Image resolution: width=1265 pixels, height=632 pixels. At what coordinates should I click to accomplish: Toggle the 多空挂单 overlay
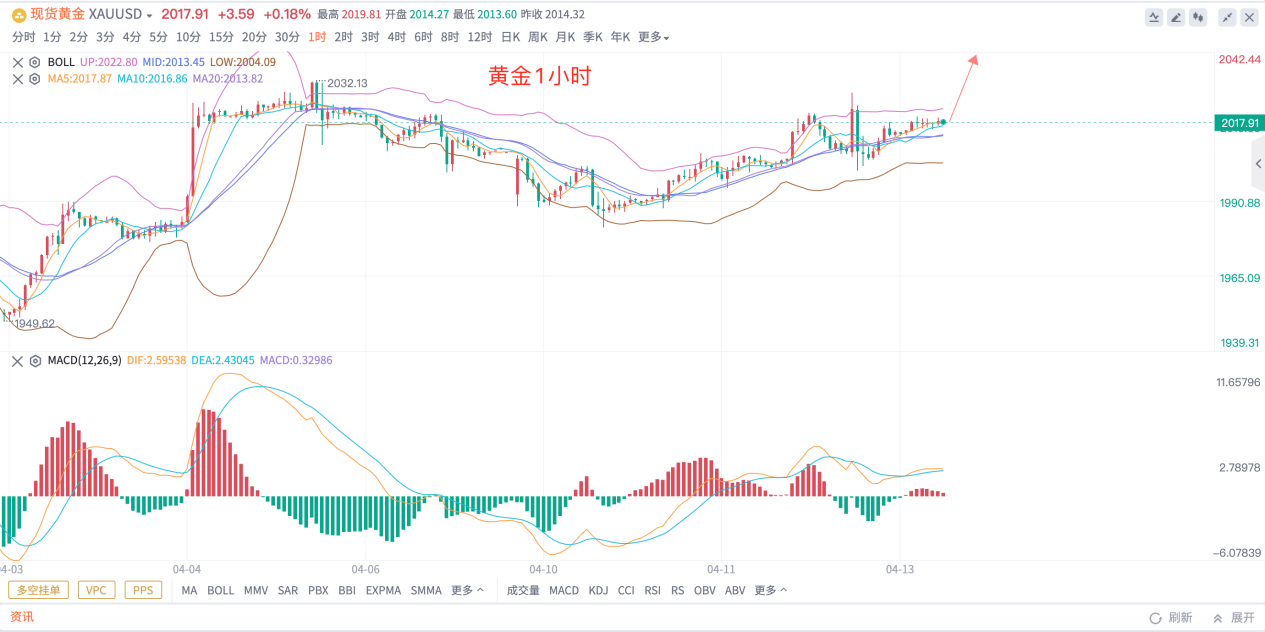pyautogui.click(x=39, y=590)
